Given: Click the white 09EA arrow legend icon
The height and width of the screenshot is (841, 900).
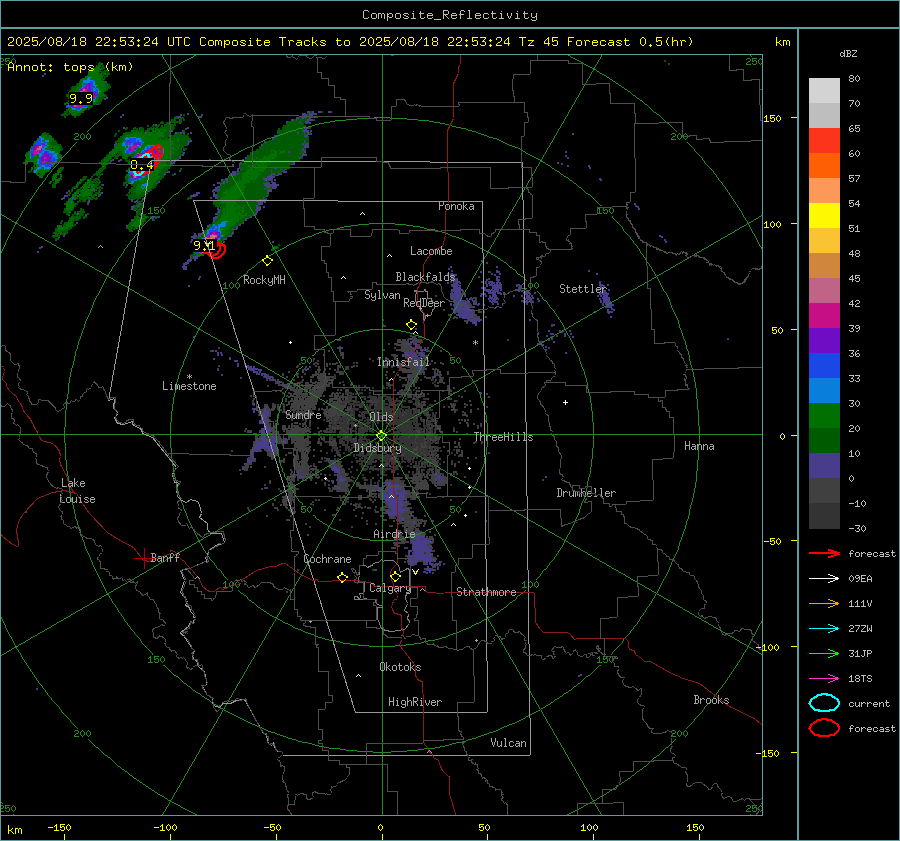Looking at the screenshot, I should pos(824,579).
